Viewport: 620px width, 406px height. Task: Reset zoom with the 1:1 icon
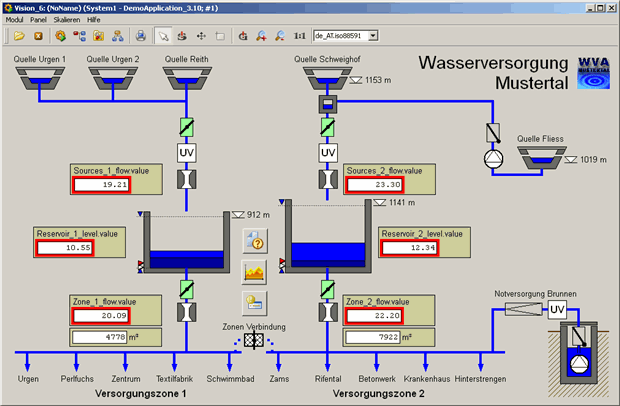tap(299, 36)
